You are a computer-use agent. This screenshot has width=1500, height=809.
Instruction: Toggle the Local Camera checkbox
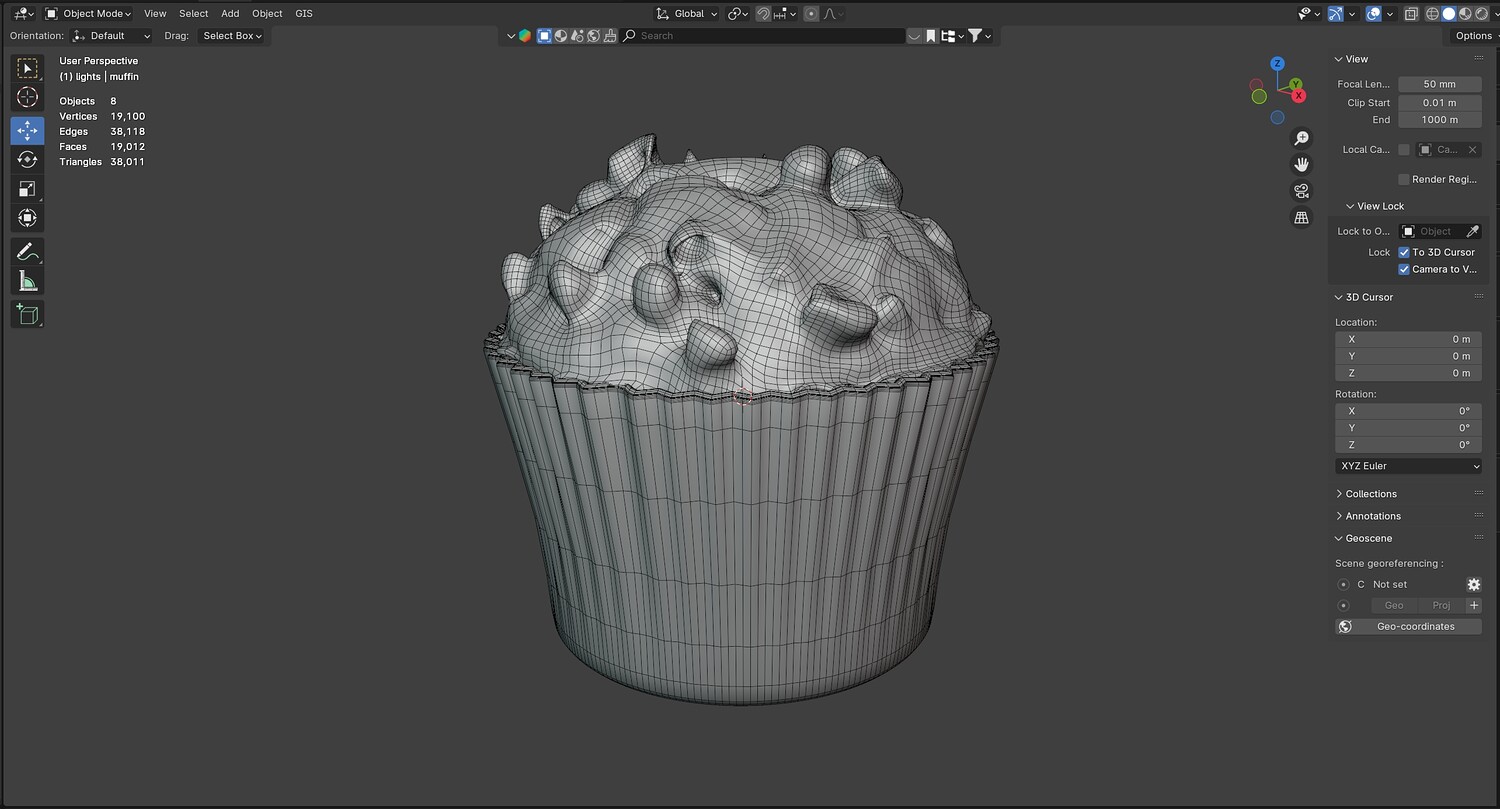[x=1404, y=150]
